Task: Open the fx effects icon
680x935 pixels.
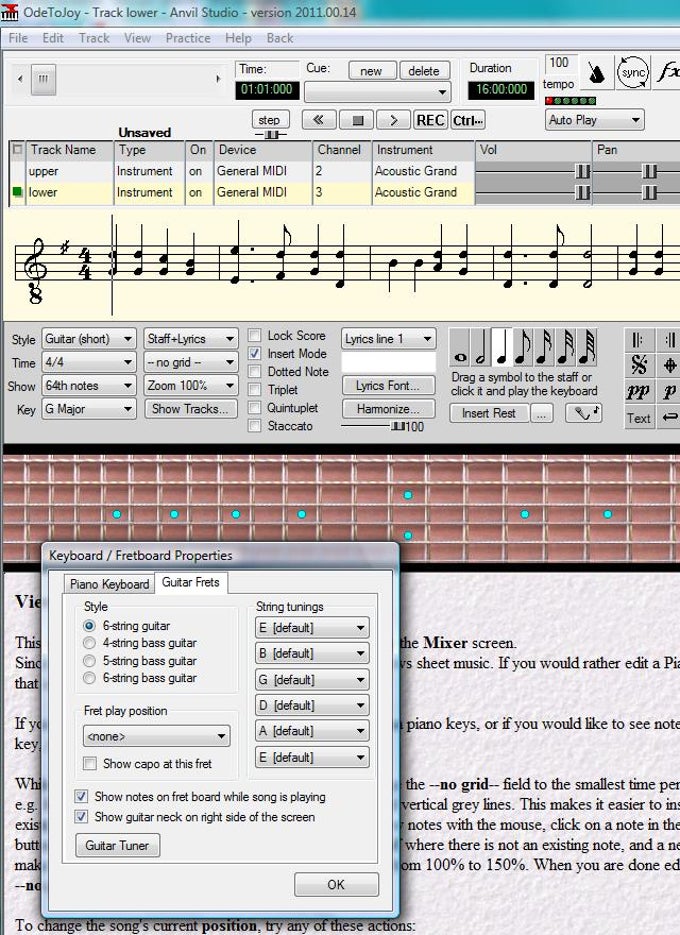Action: pyautogui.click(x=667, y=73)
